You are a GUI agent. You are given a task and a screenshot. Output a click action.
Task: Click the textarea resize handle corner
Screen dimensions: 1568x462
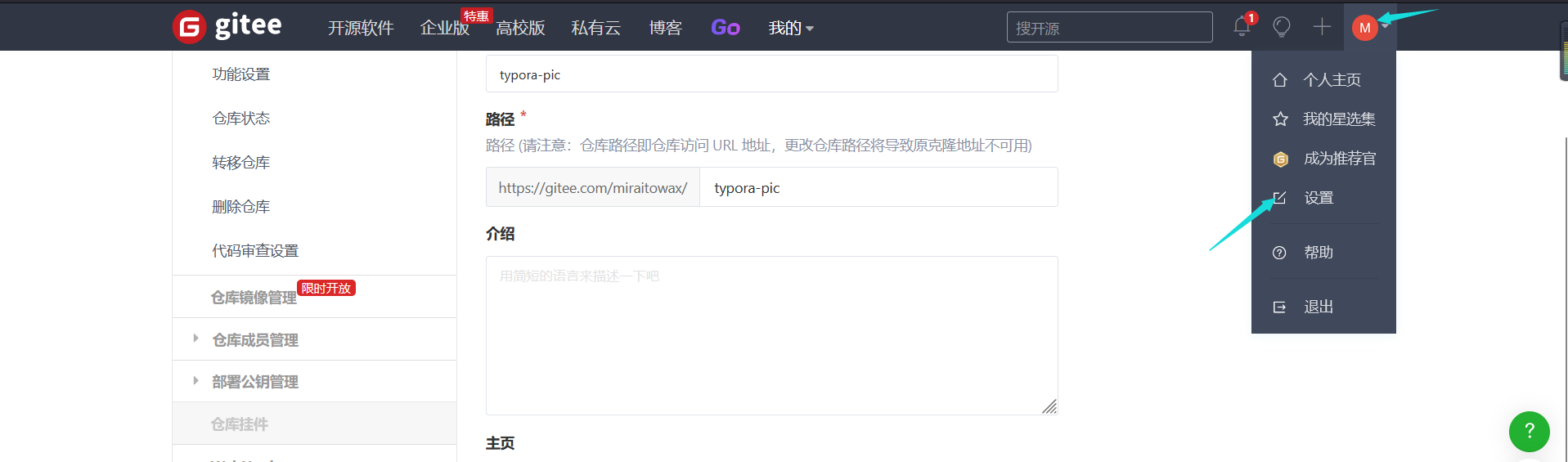[1049, 406]
